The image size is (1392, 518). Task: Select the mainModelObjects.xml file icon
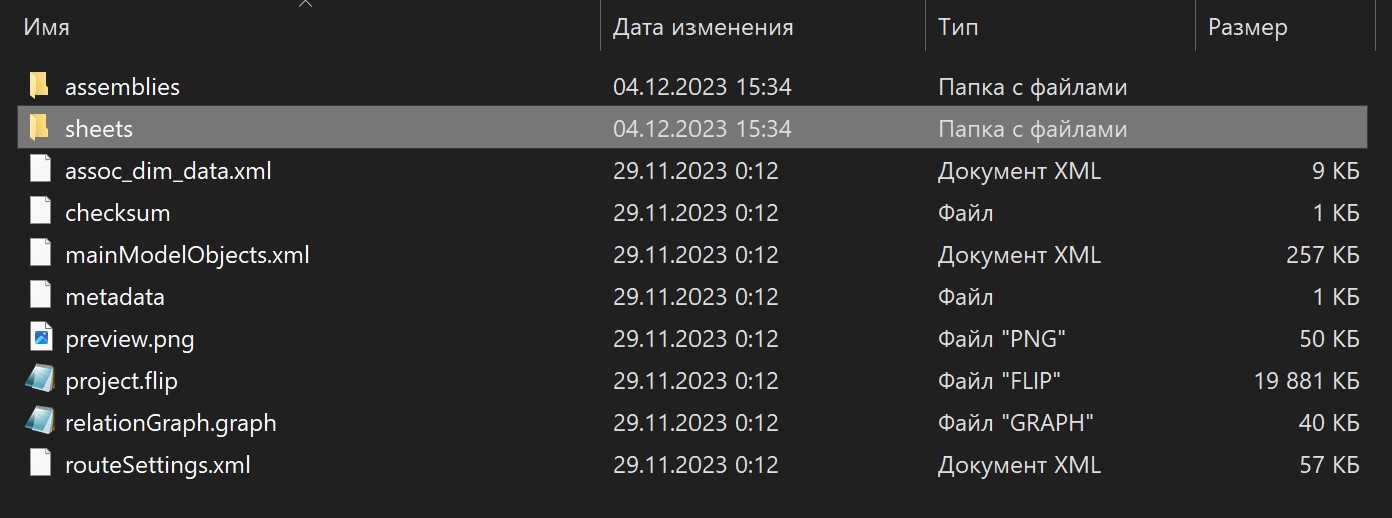(x=40, y=254)
